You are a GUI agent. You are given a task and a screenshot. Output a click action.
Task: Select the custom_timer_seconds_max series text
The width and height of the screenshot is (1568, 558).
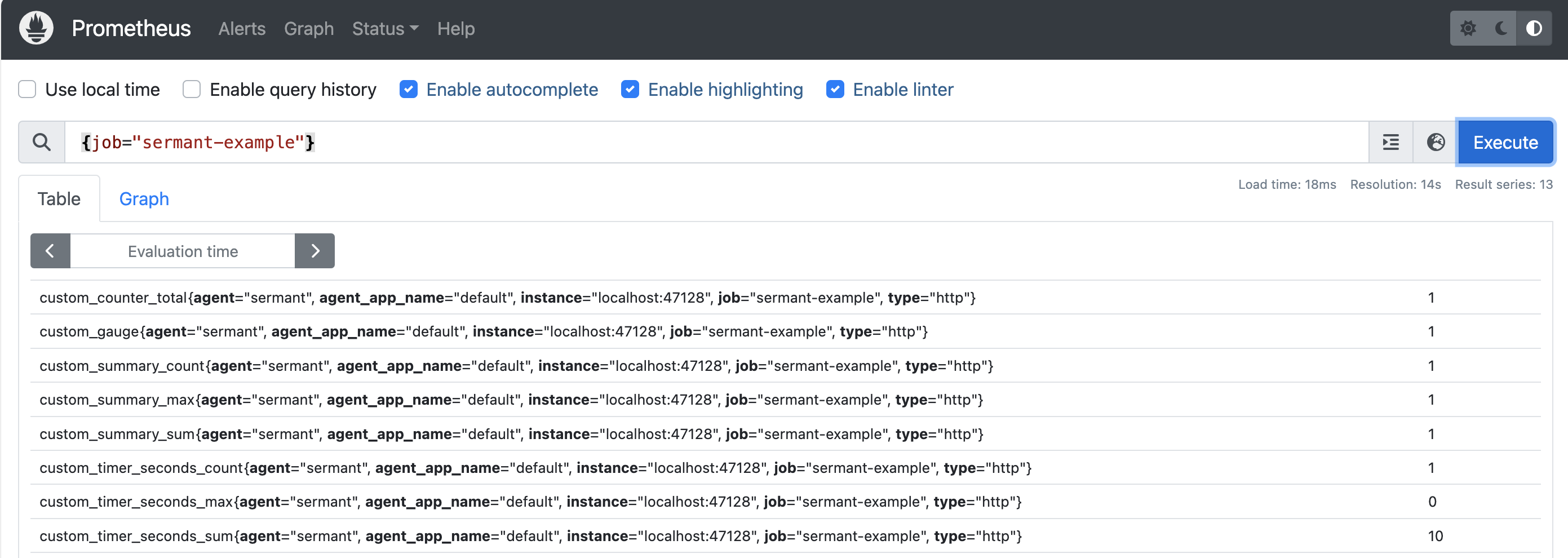[x=531, y=502]
